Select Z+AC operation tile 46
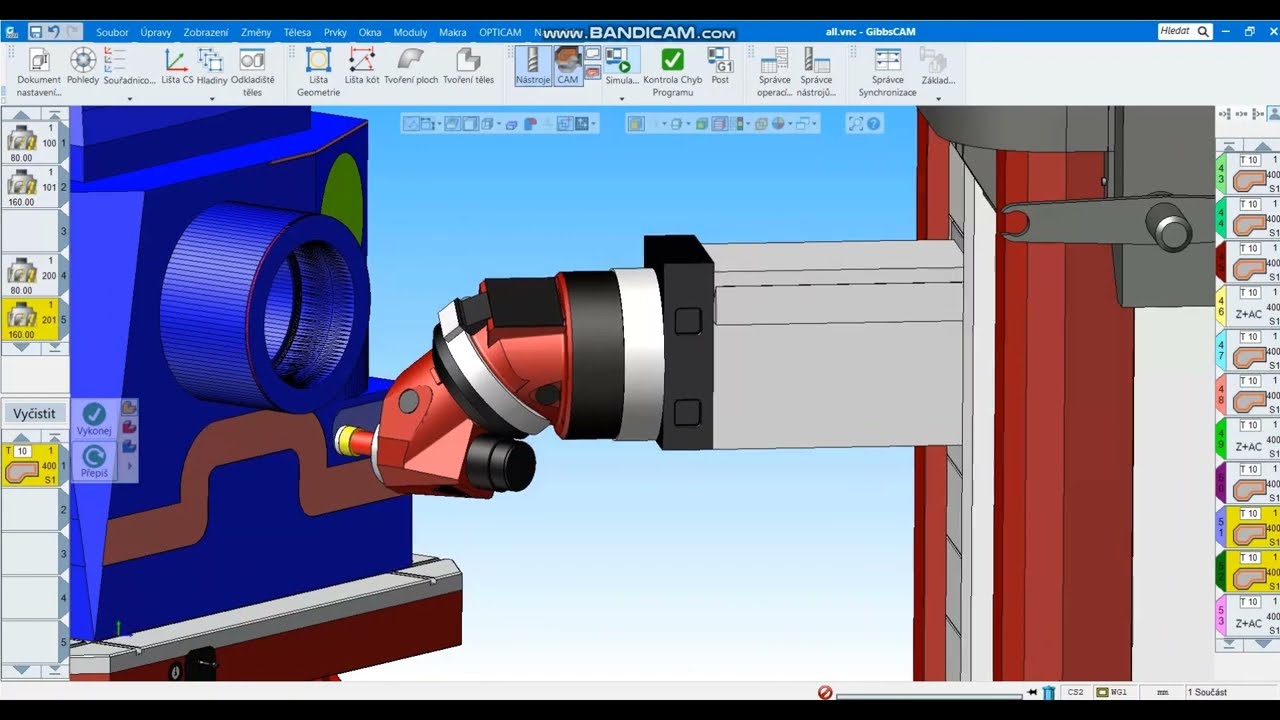 [x=1249, y=306]
